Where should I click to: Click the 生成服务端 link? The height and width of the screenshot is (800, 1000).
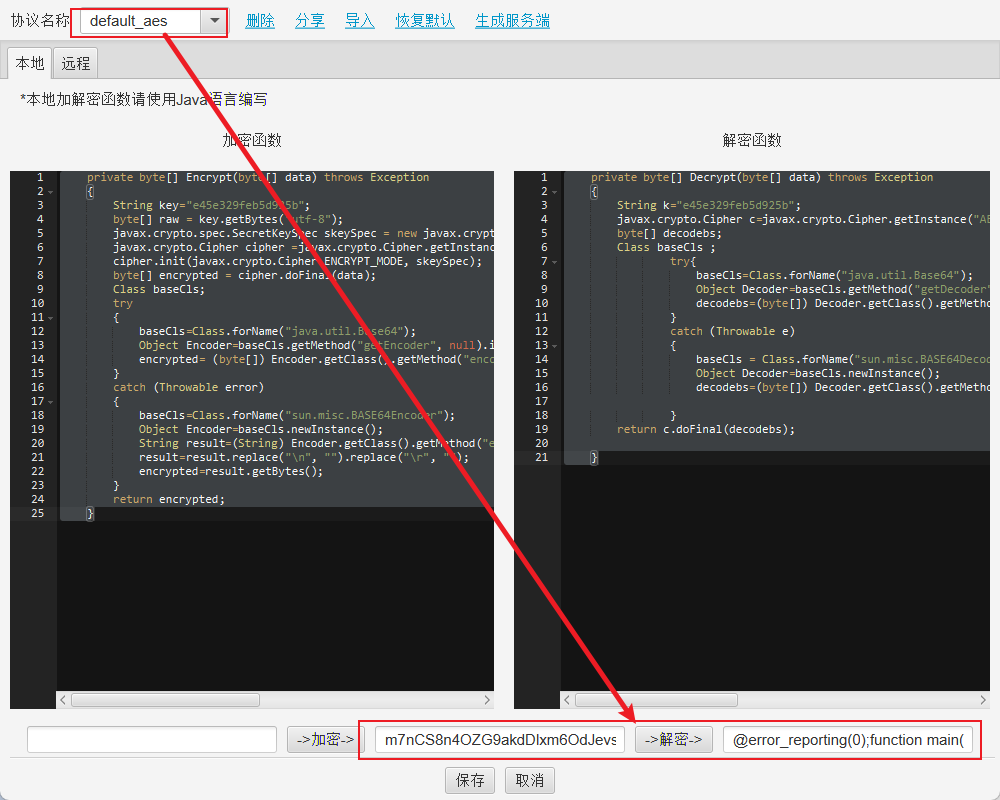512,21
